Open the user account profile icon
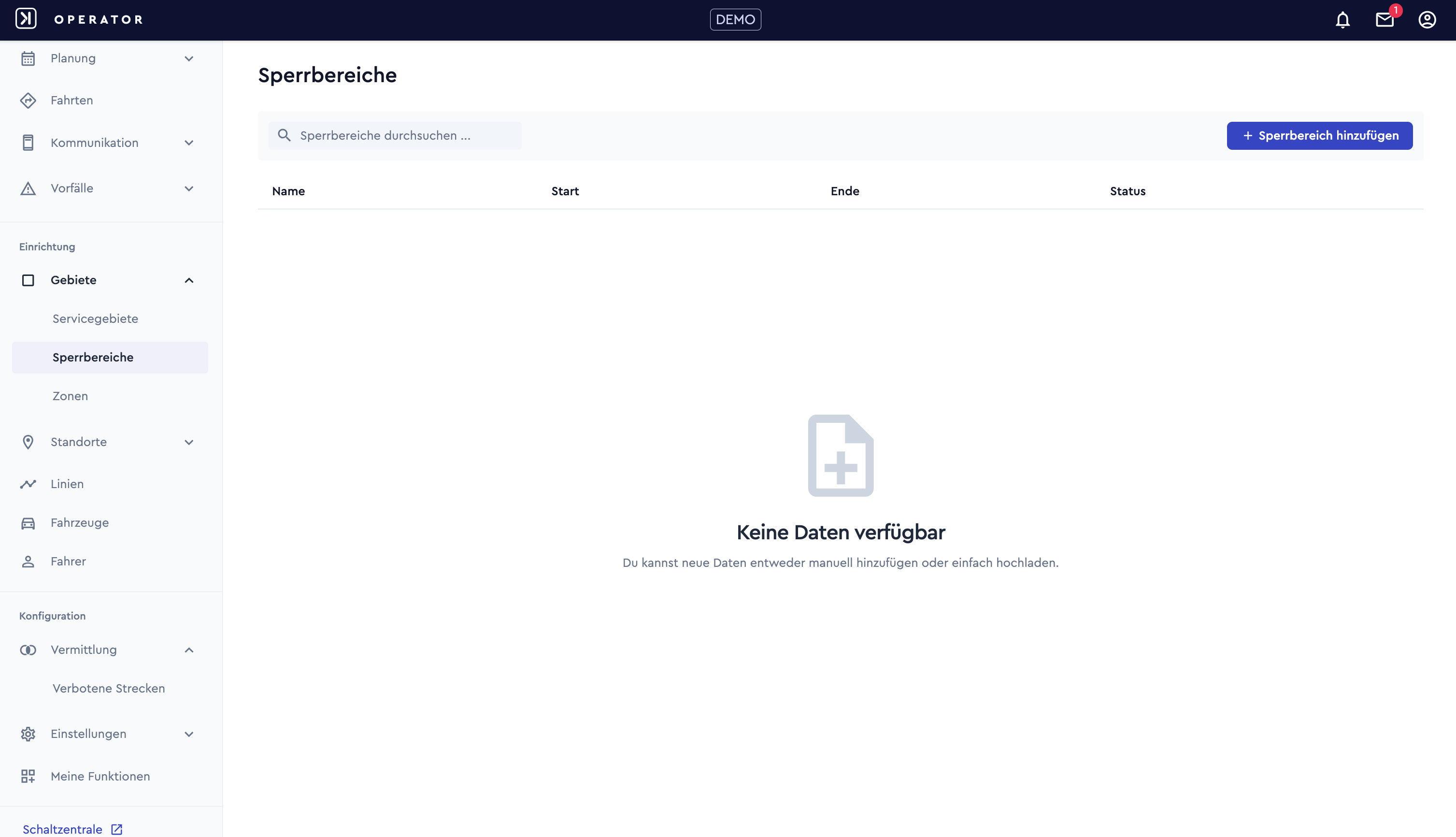Viewport: 1456px width, 837px height. click(x=1427, y=20)
